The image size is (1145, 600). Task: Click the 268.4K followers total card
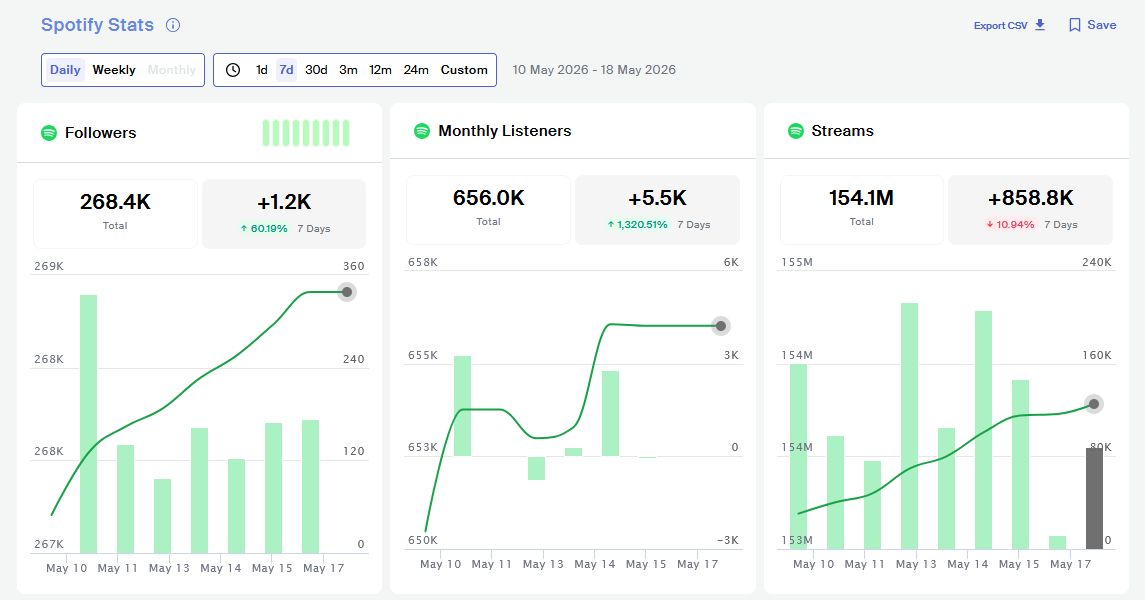[x=115, y=214]
